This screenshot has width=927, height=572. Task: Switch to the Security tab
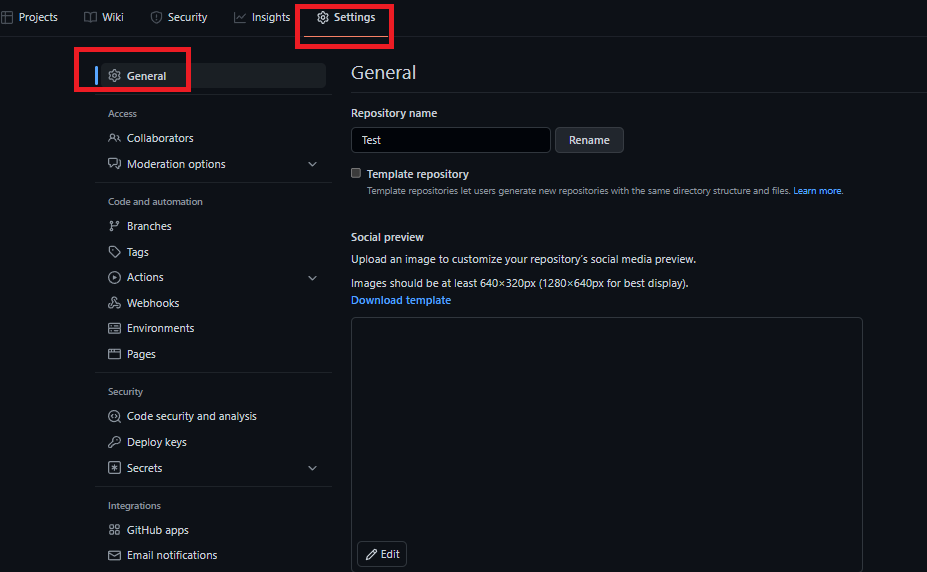(179, 18)
